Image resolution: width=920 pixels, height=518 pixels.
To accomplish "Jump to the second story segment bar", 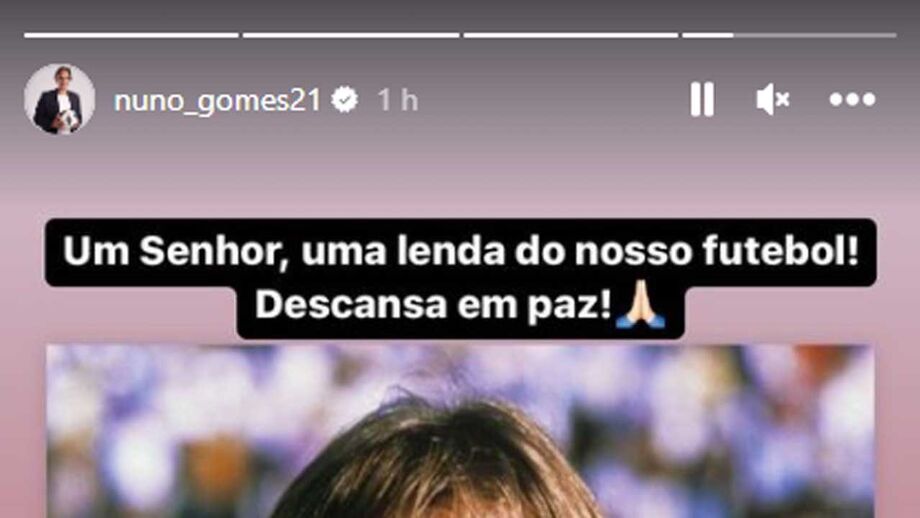I will click(x=351, y=35).
